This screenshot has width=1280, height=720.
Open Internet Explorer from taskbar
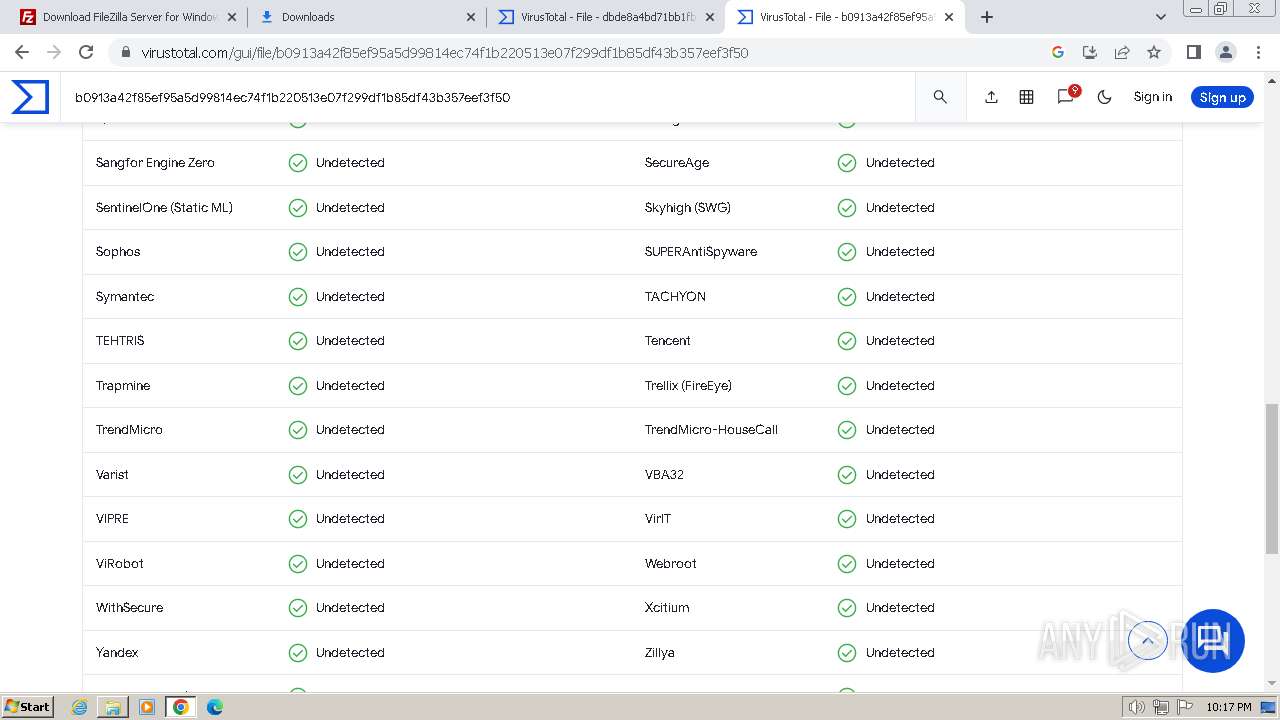point(80,707)
